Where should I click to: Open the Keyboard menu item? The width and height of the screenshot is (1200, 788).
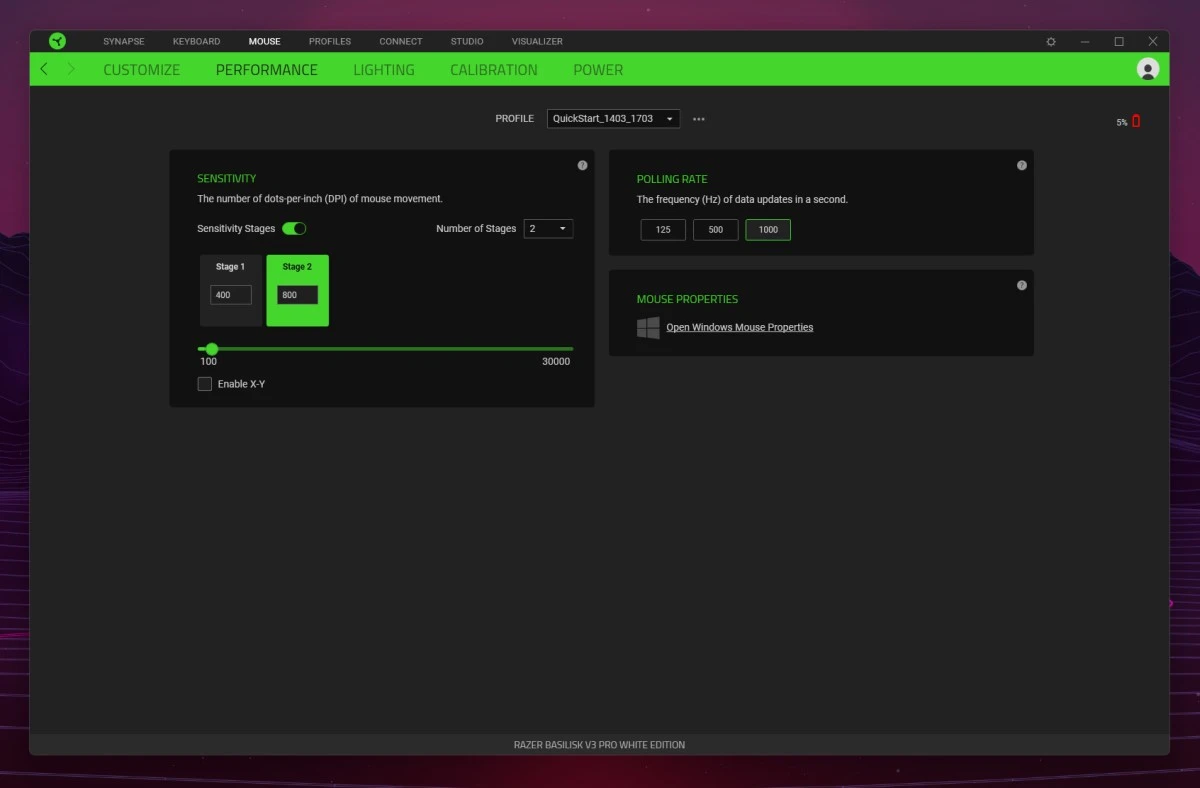coord(196,42)
